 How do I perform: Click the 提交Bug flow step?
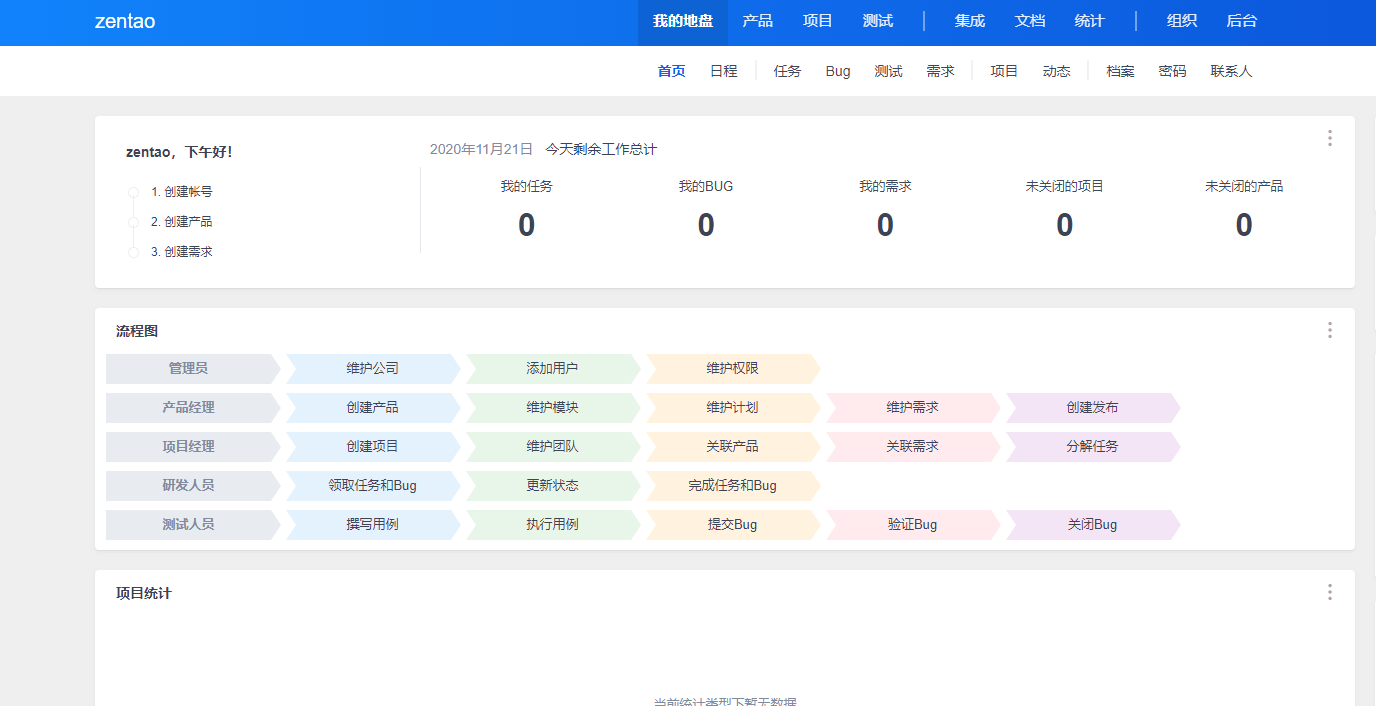[x=732, y=524]
